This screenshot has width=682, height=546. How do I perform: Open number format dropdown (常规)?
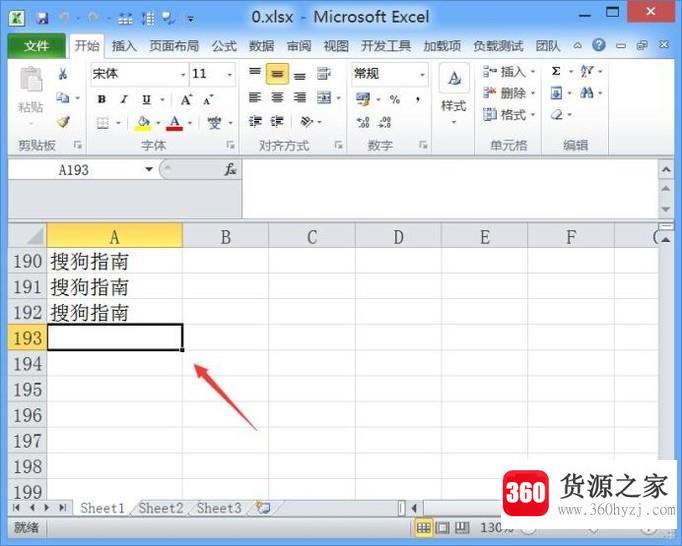[422, 74]
